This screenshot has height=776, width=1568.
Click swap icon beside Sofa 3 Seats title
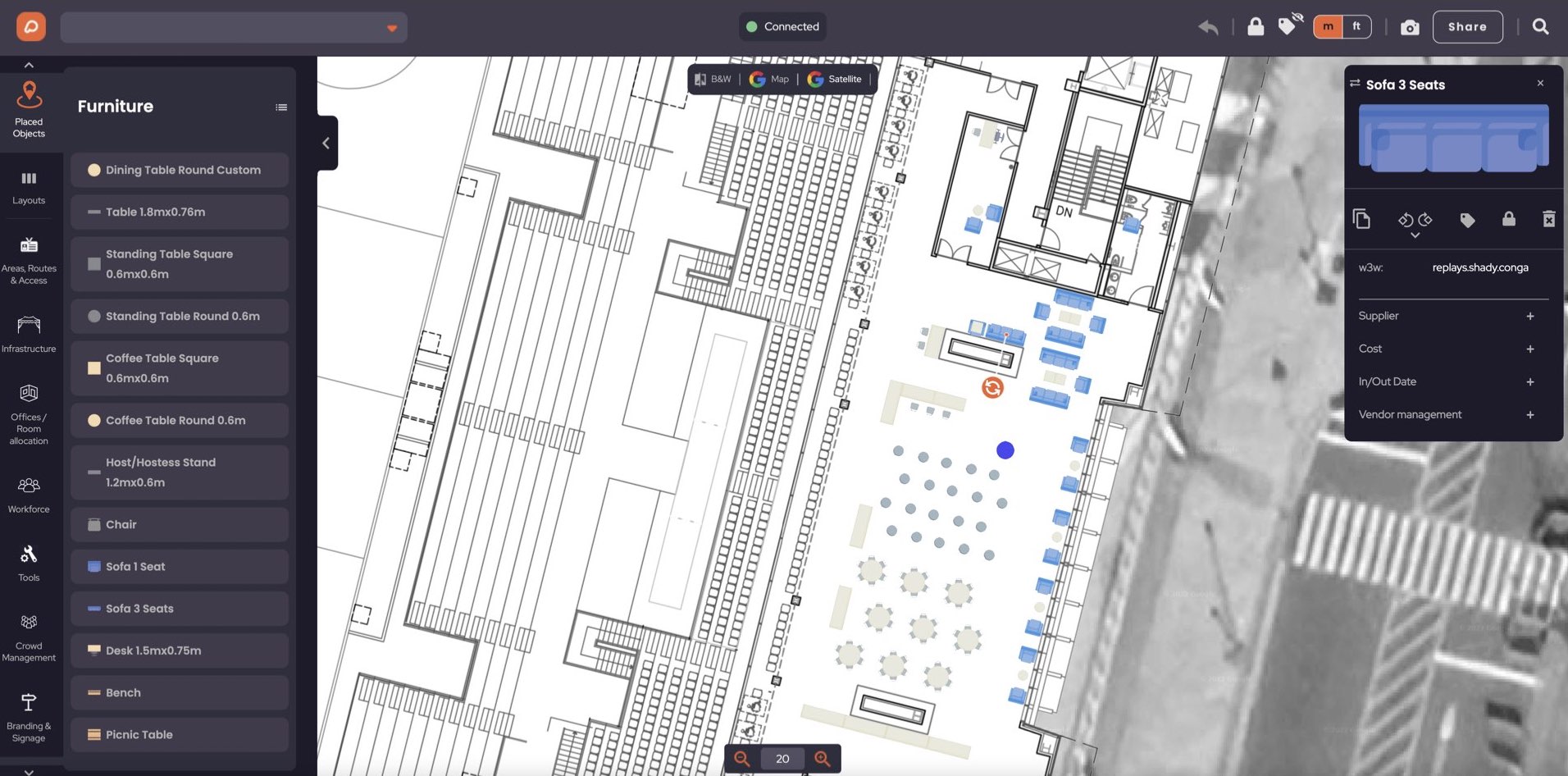[x=1355, y=84]
